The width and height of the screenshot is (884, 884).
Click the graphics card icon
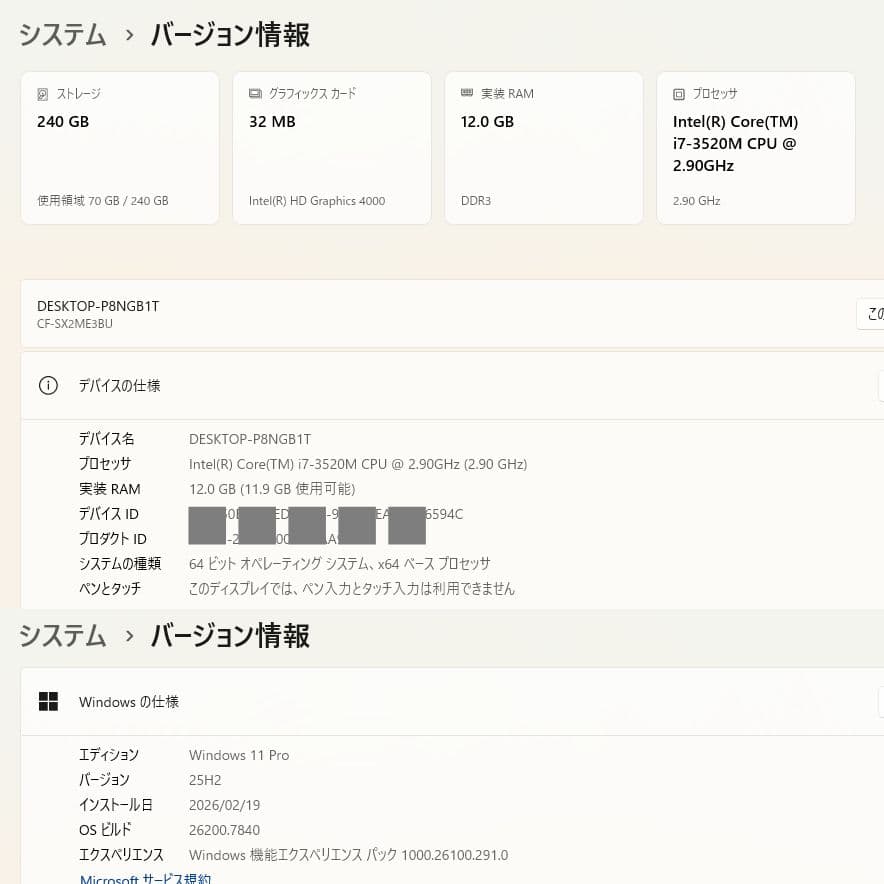[255, 93]
